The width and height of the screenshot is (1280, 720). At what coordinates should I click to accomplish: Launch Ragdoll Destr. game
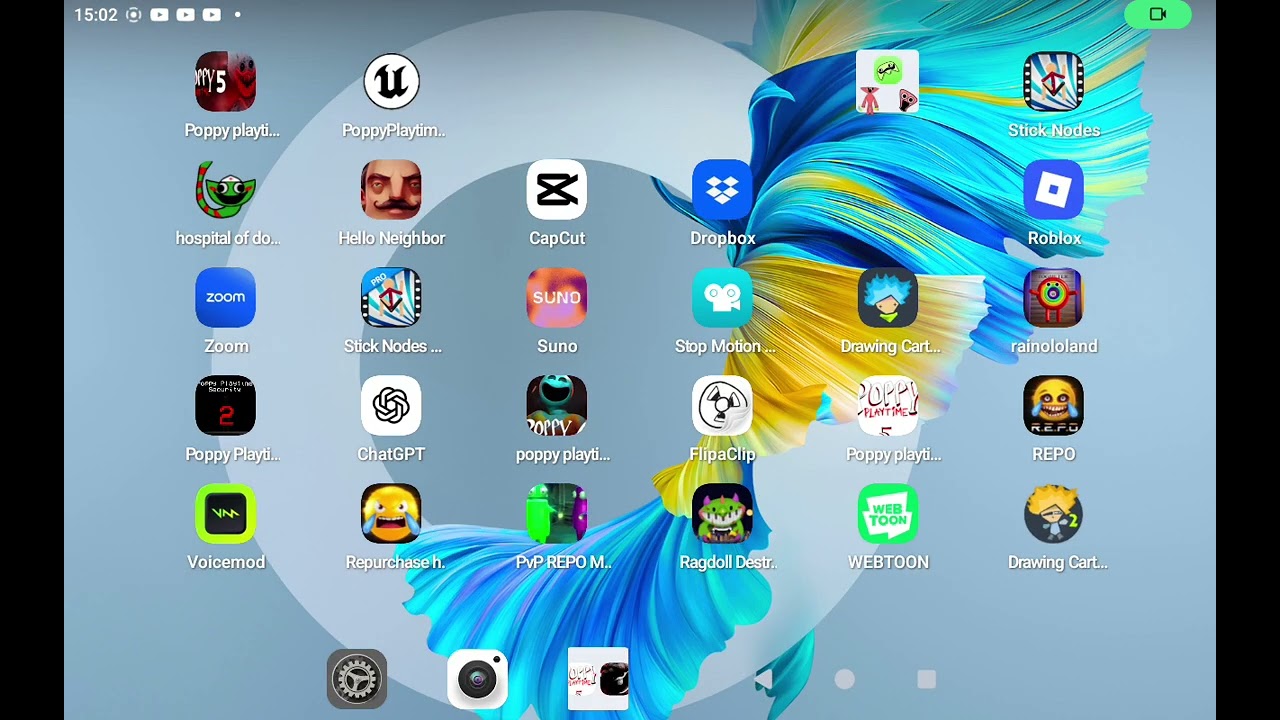(x=722, y=514)
